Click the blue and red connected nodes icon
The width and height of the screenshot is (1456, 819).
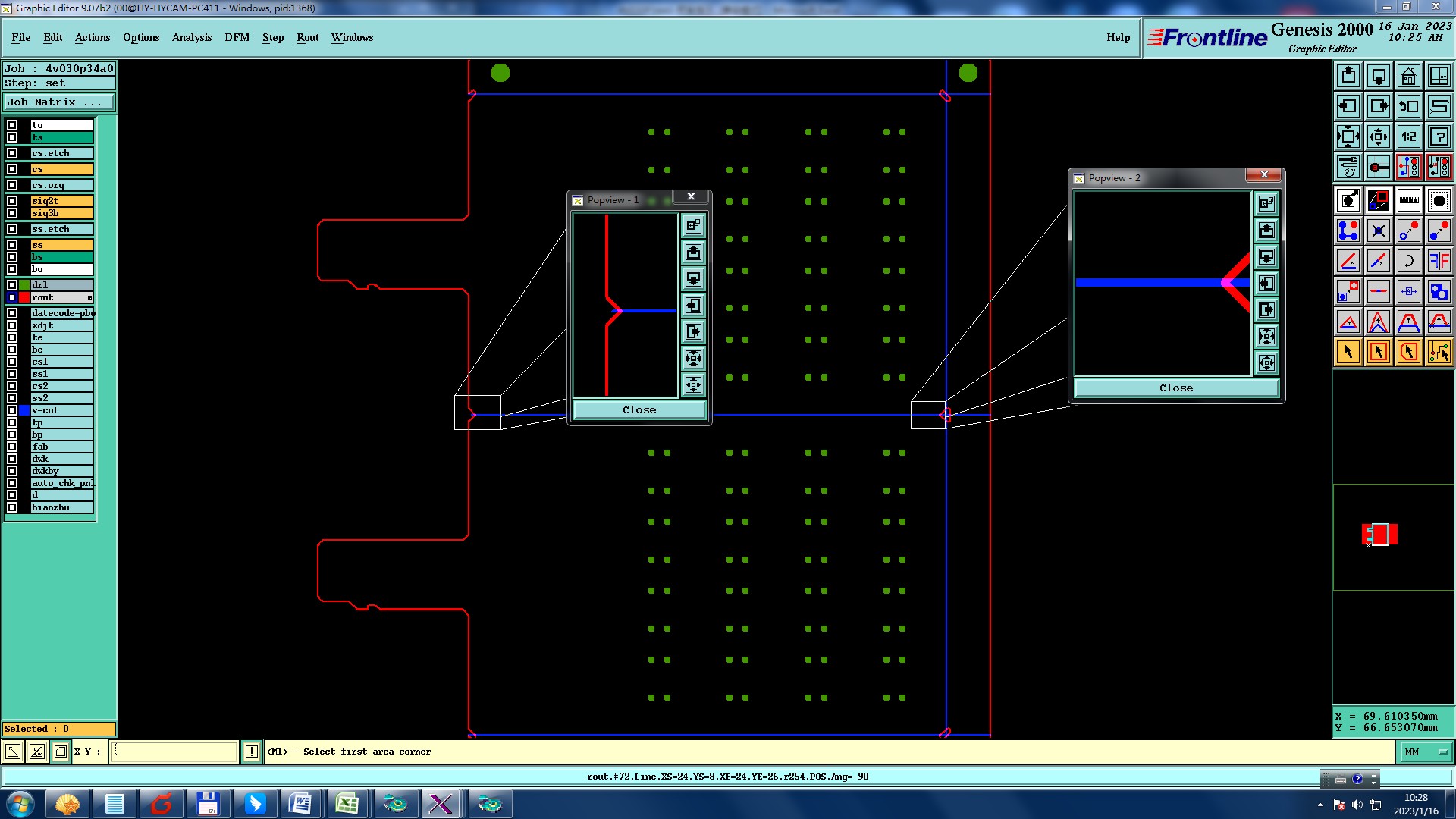point(1348,231)
